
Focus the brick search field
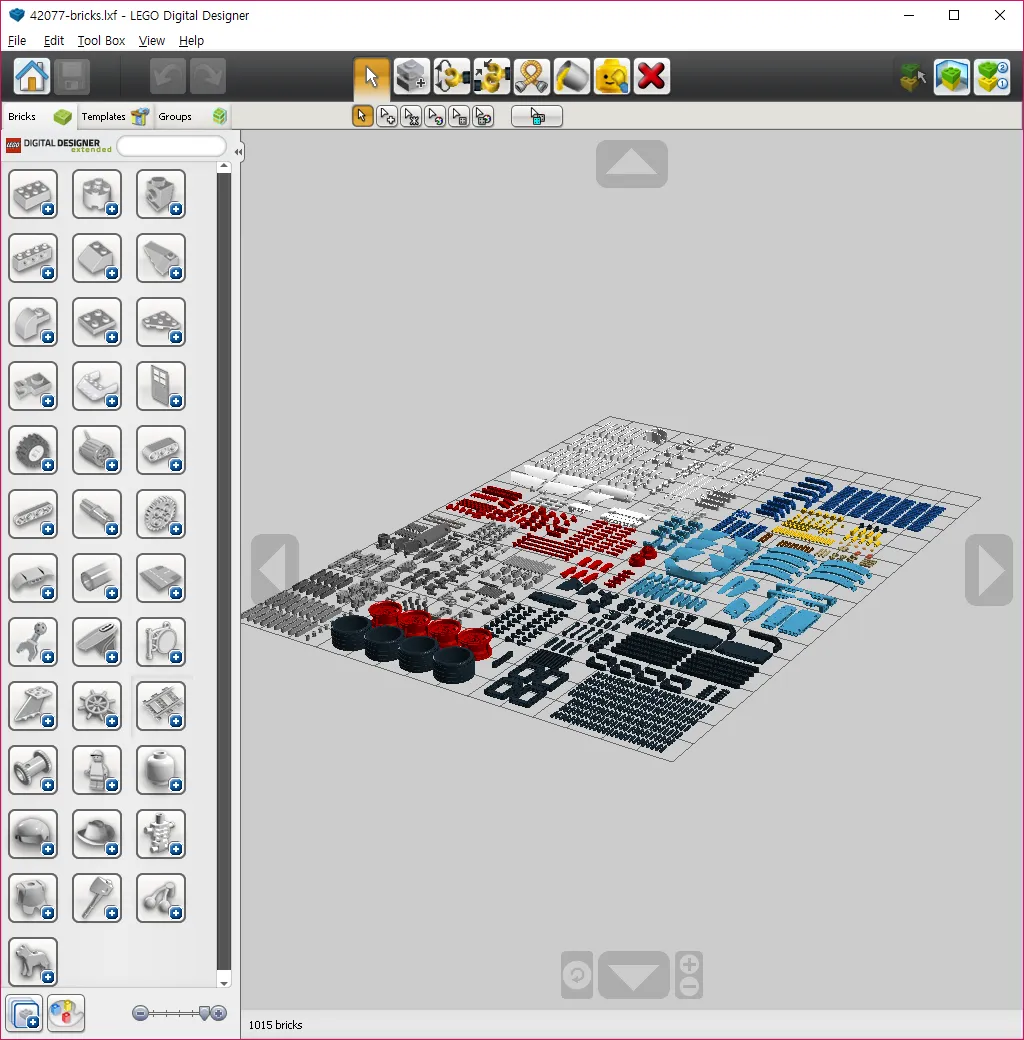pyautogui.click(x=172, y=146)
